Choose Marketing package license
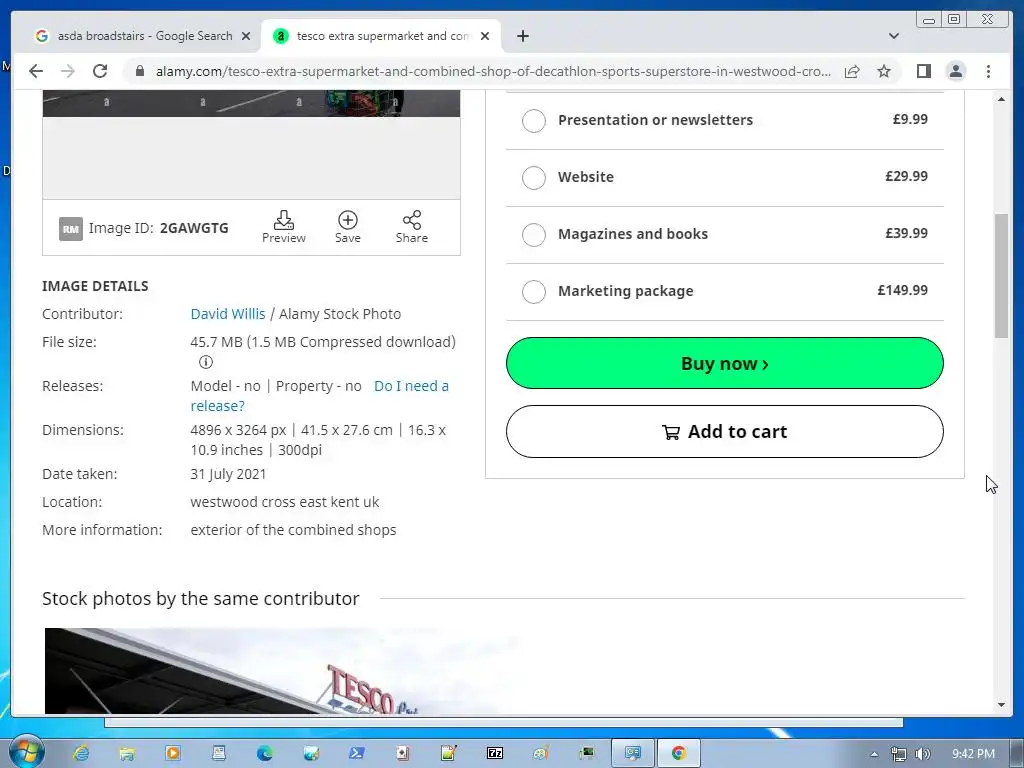1024x768 pixels. pyautogui.click(x=534, y=291)
